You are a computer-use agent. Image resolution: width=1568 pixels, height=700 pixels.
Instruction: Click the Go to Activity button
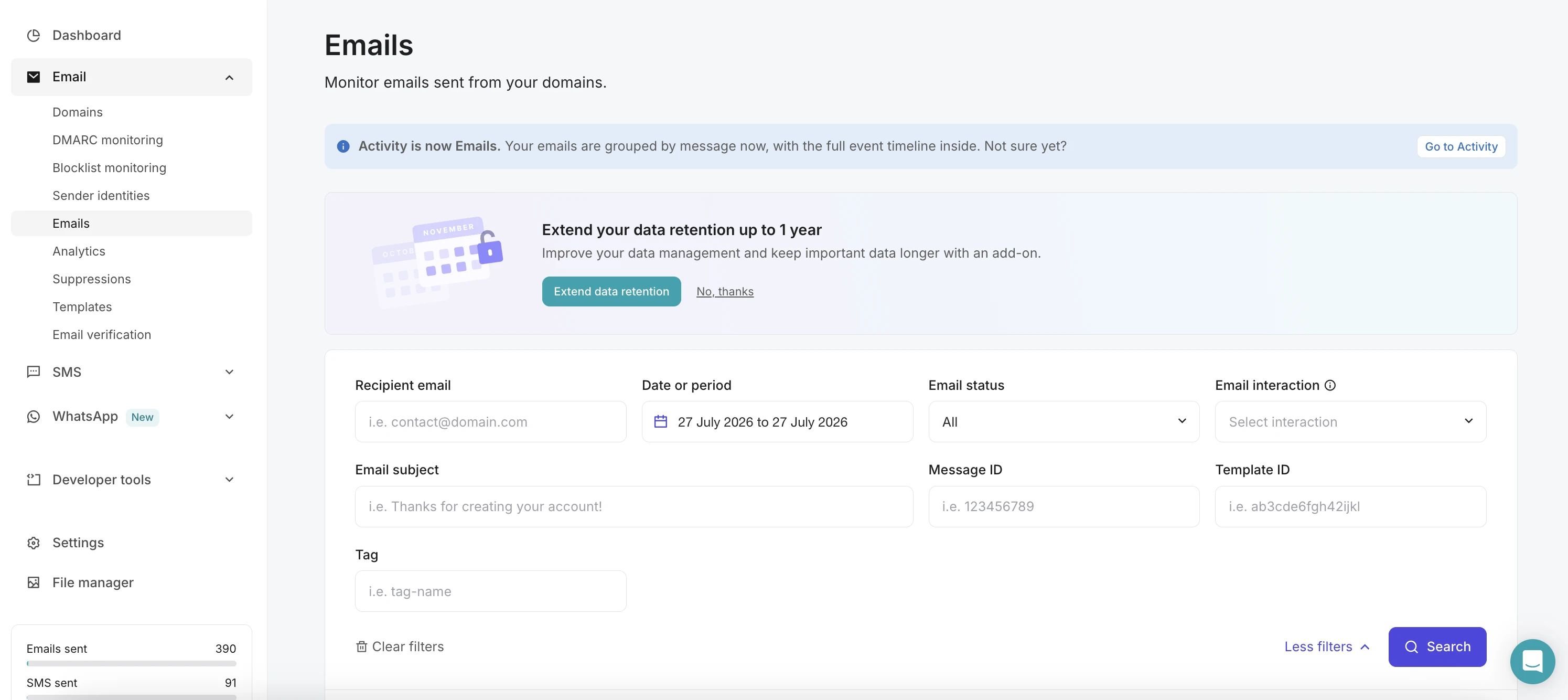[x=1461, y=146]
